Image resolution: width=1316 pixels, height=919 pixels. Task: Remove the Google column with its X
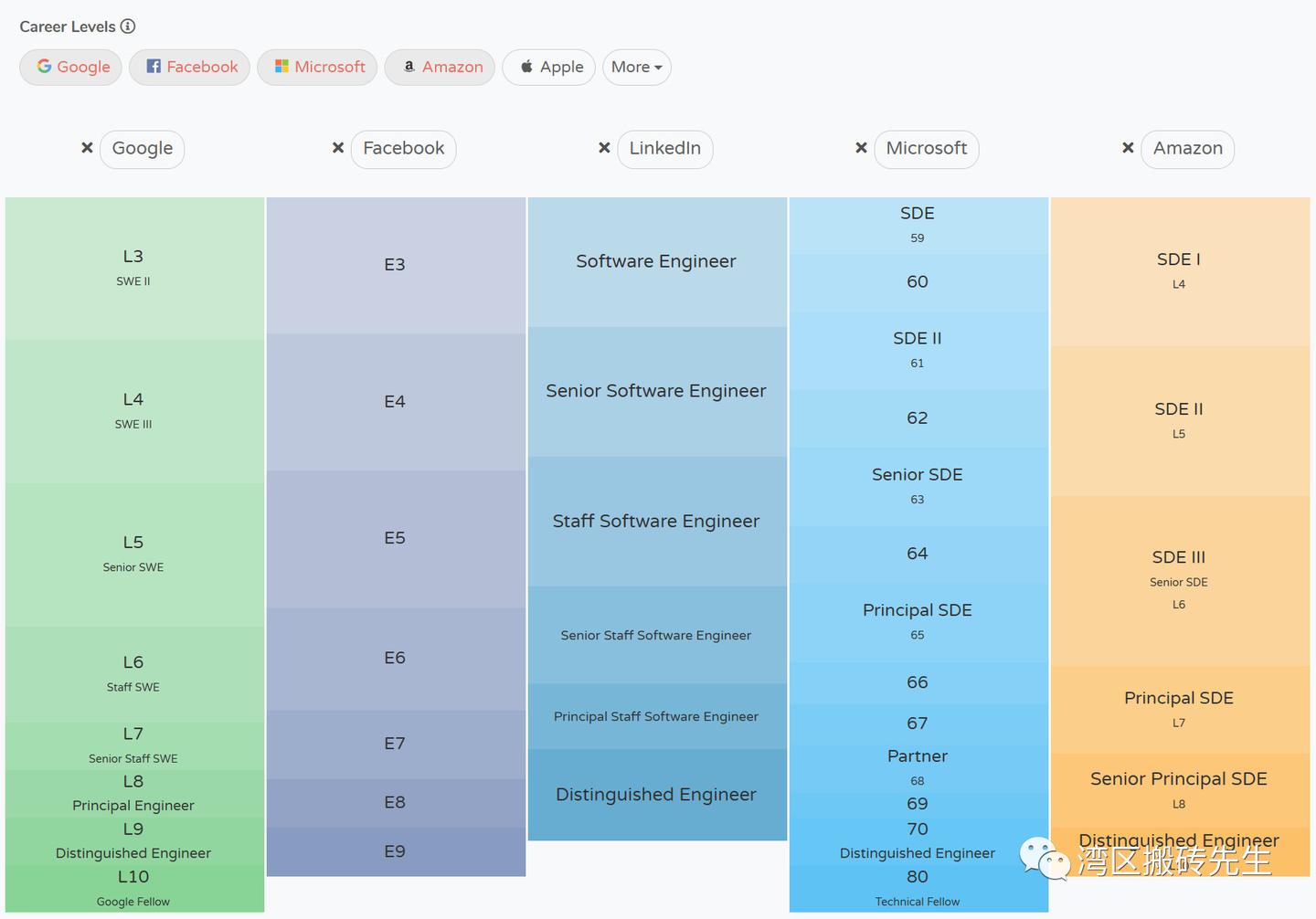(x=87, y=148)
